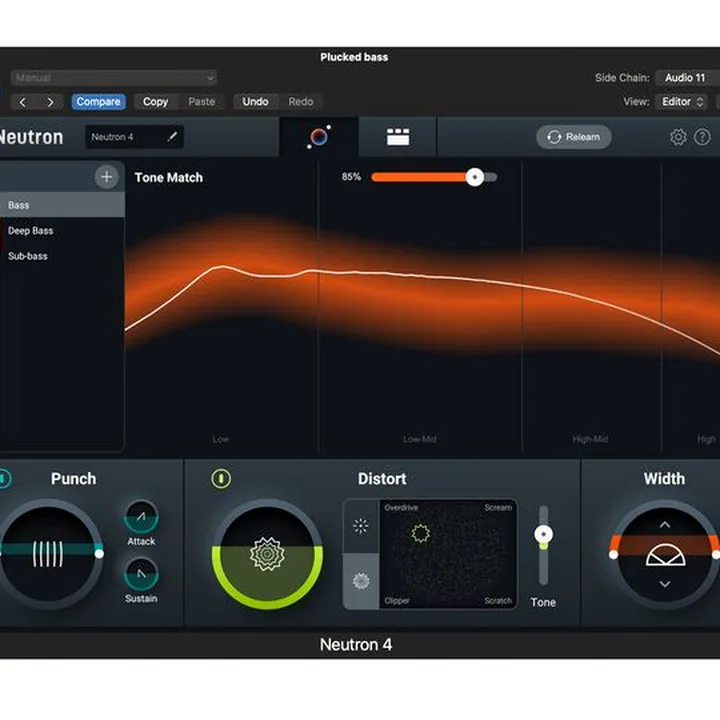This screenshot has width=720, height=720.
Task: Click the Redo button
Action: (x=301, y=101)
